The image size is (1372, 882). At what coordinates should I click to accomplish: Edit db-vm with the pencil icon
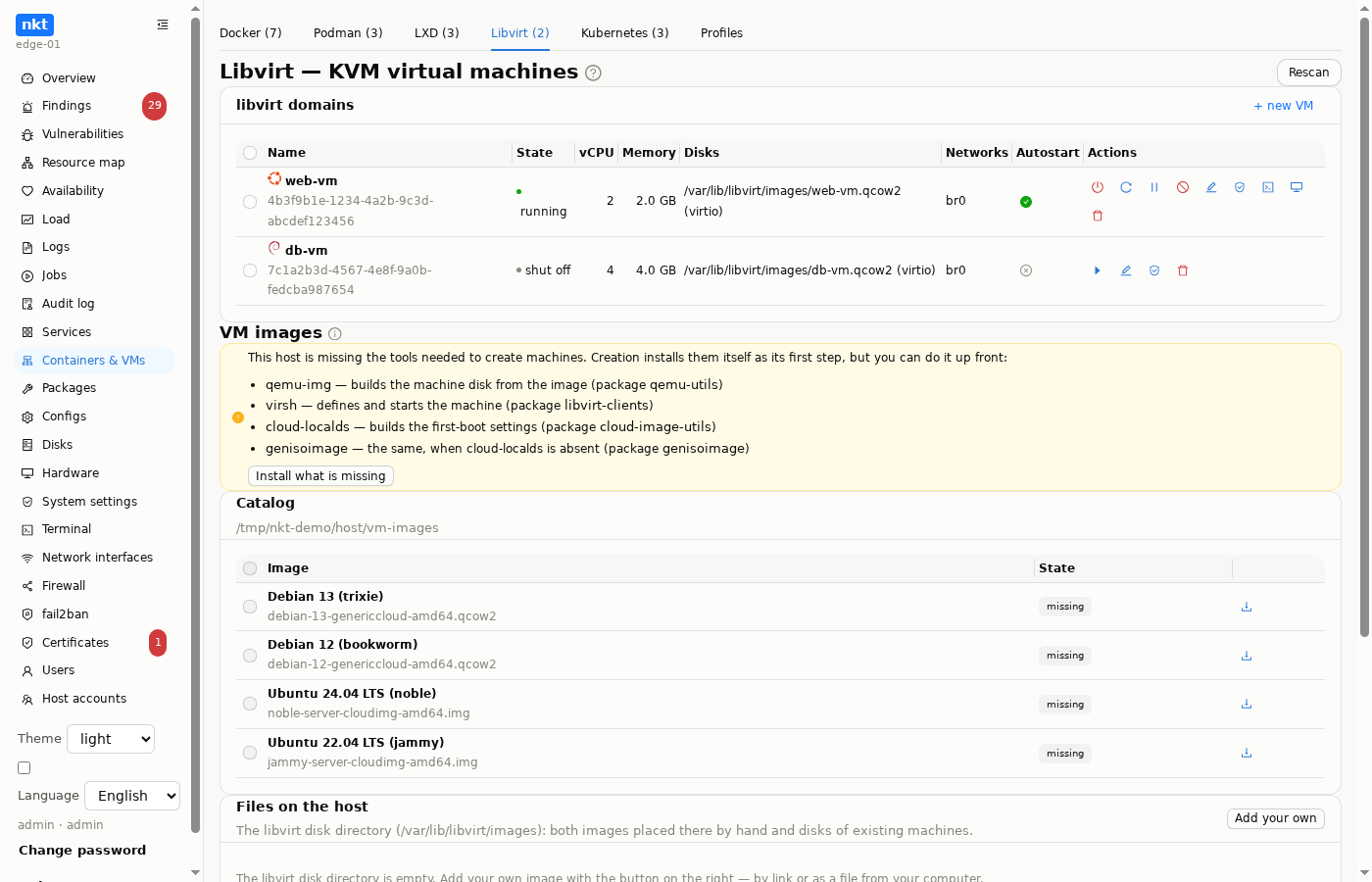(1126, 270)
